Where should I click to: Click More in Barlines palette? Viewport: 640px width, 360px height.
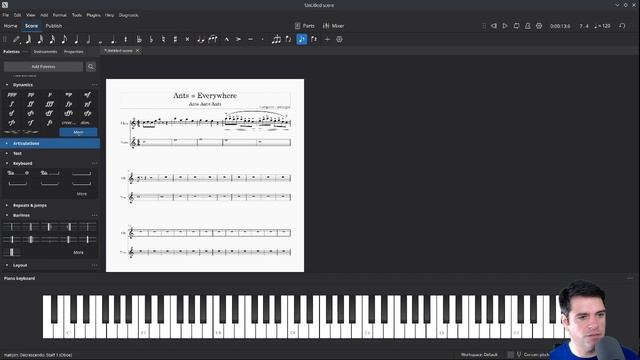point(78,253)
